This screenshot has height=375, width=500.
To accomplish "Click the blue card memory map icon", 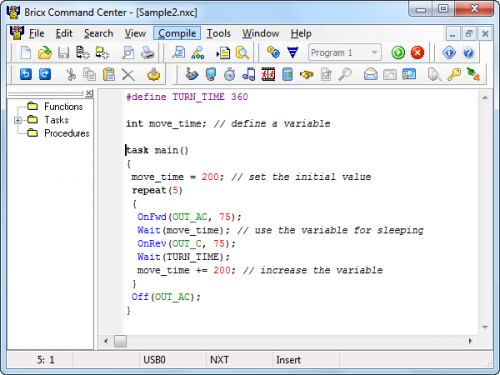I will coord(409,74).
